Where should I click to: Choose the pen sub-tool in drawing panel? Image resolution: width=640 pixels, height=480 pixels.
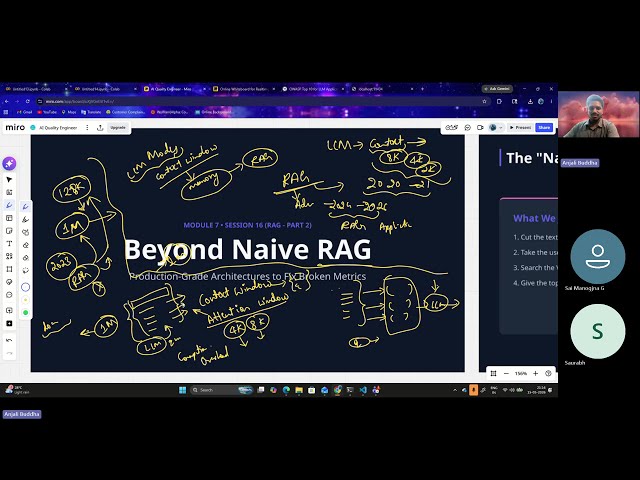click(x=25, y=207)
